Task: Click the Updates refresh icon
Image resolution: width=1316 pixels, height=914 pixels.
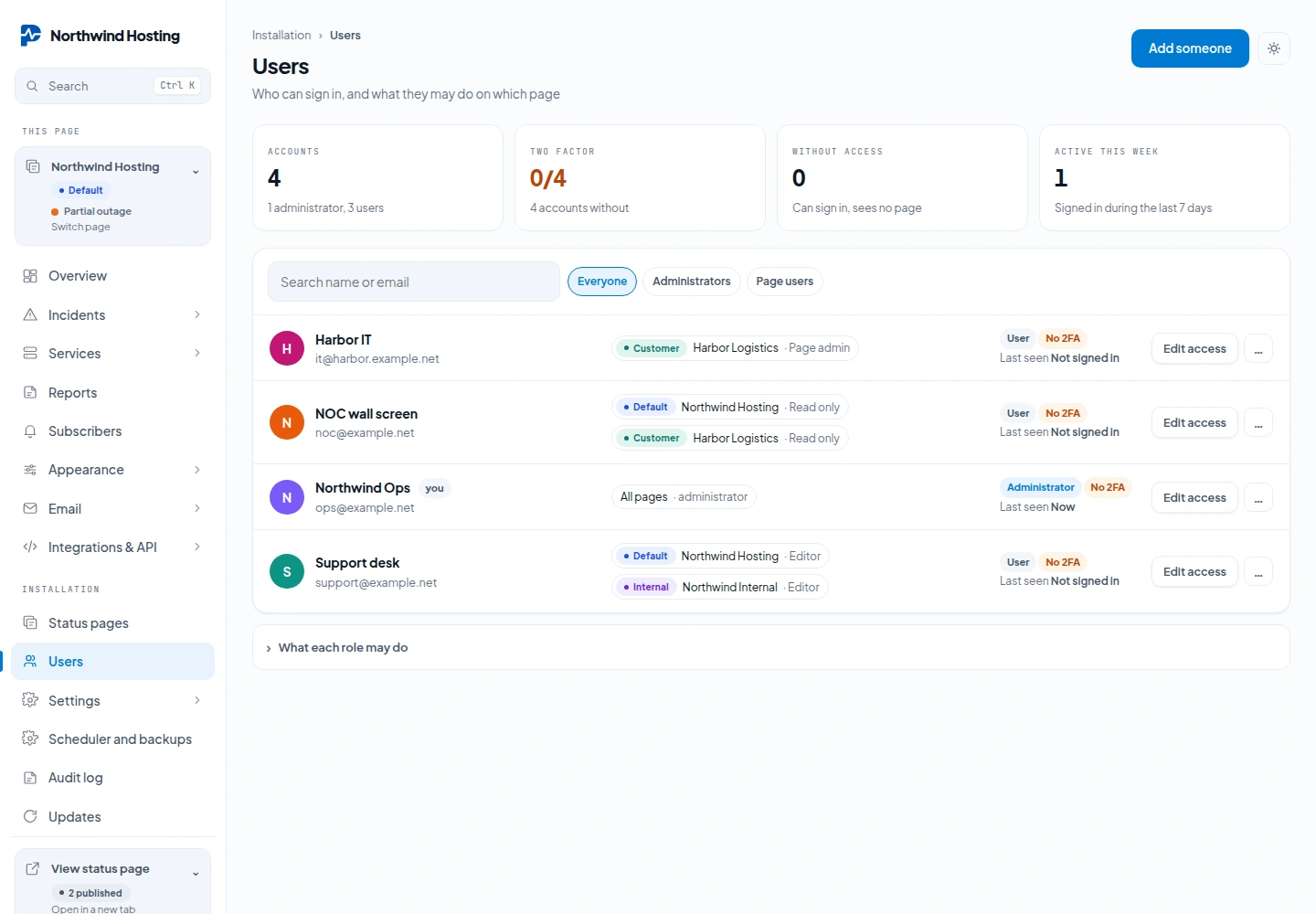Action: click(30, 816)
